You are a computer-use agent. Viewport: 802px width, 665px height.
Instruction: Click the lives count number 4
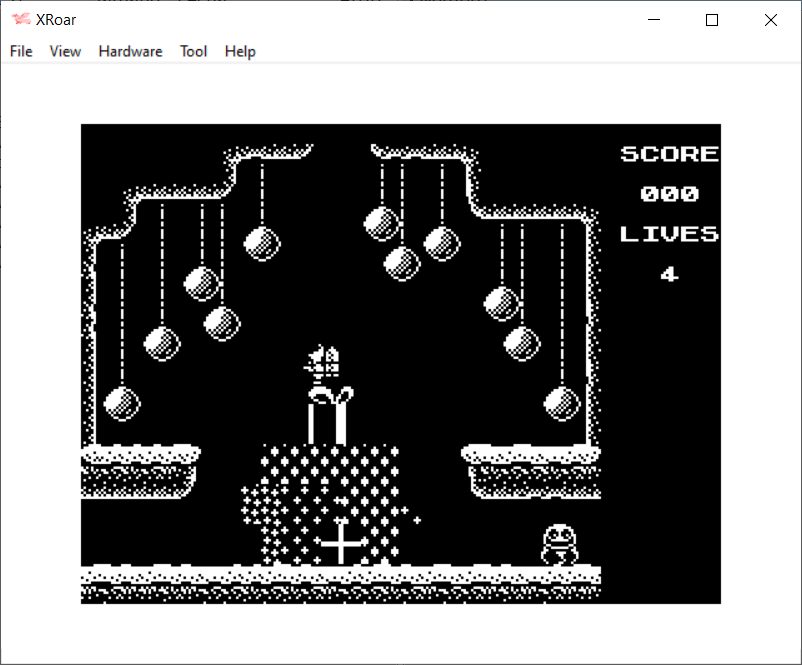669,274
